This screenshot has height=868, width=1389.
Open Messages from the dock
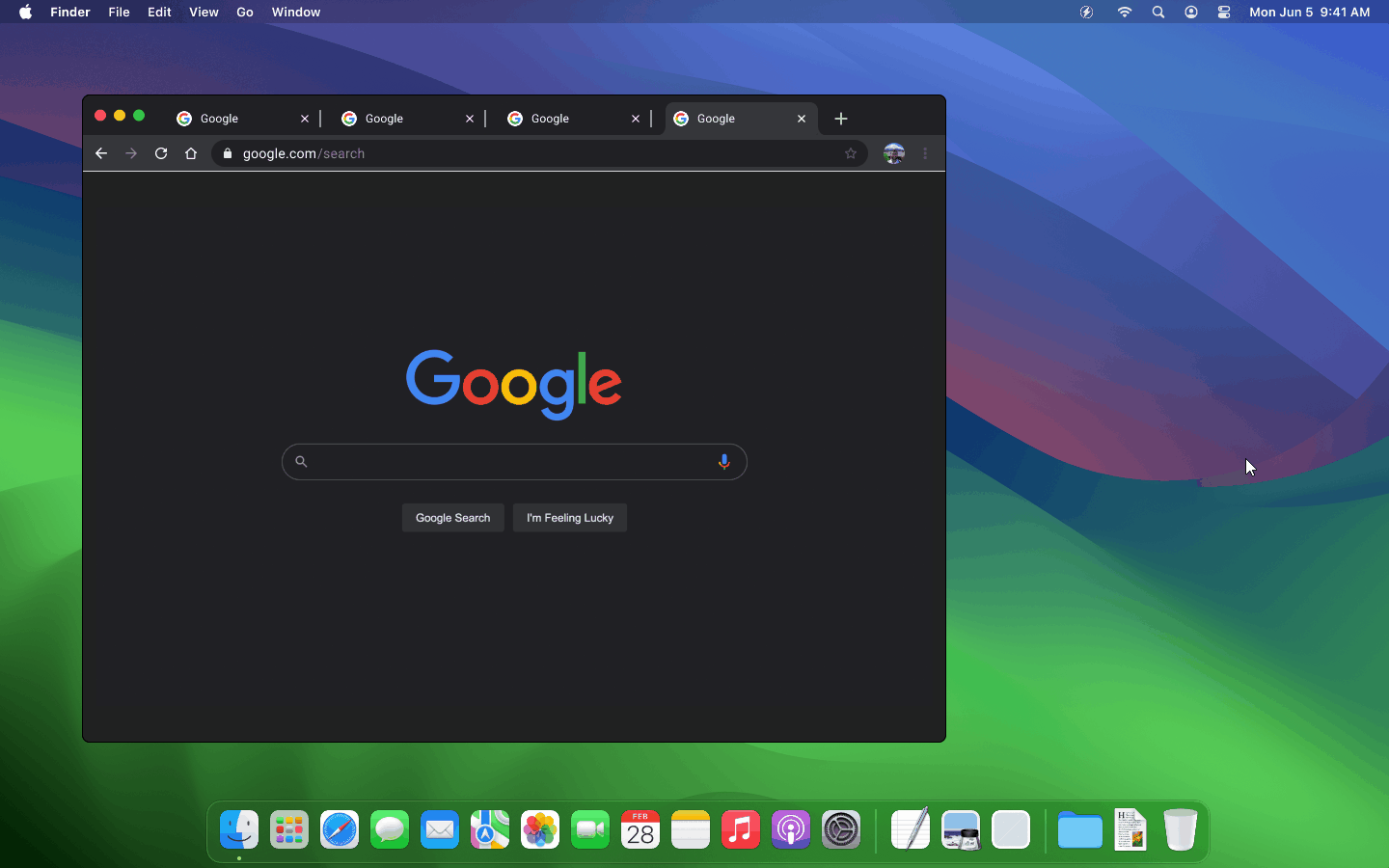(390, 829)
